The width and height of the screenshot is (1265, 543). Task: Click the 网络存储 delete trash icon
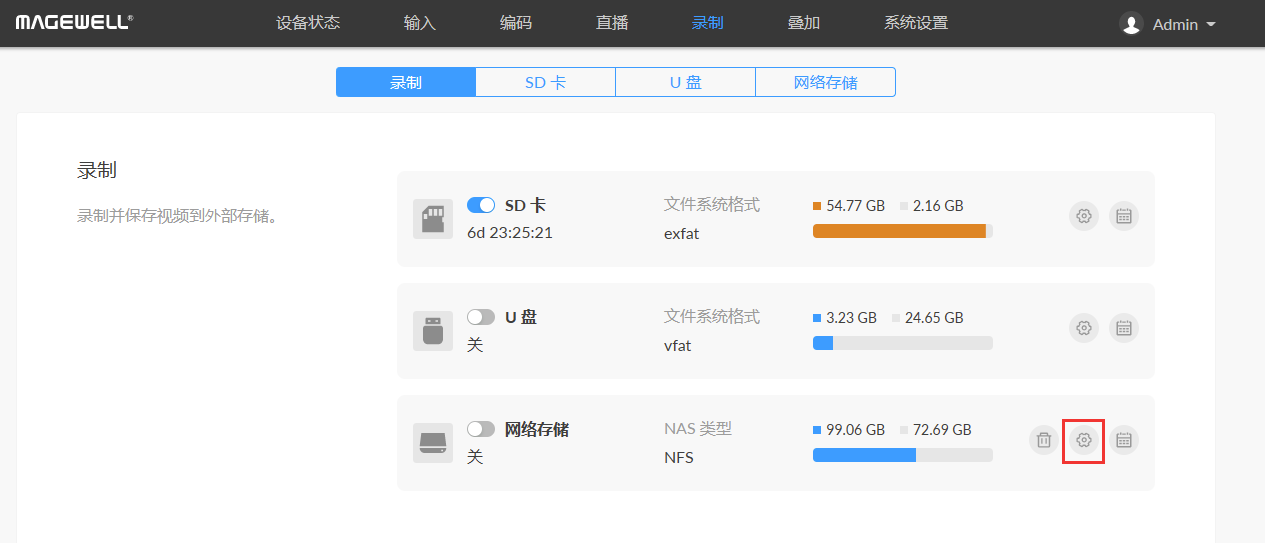point(1043,440)
